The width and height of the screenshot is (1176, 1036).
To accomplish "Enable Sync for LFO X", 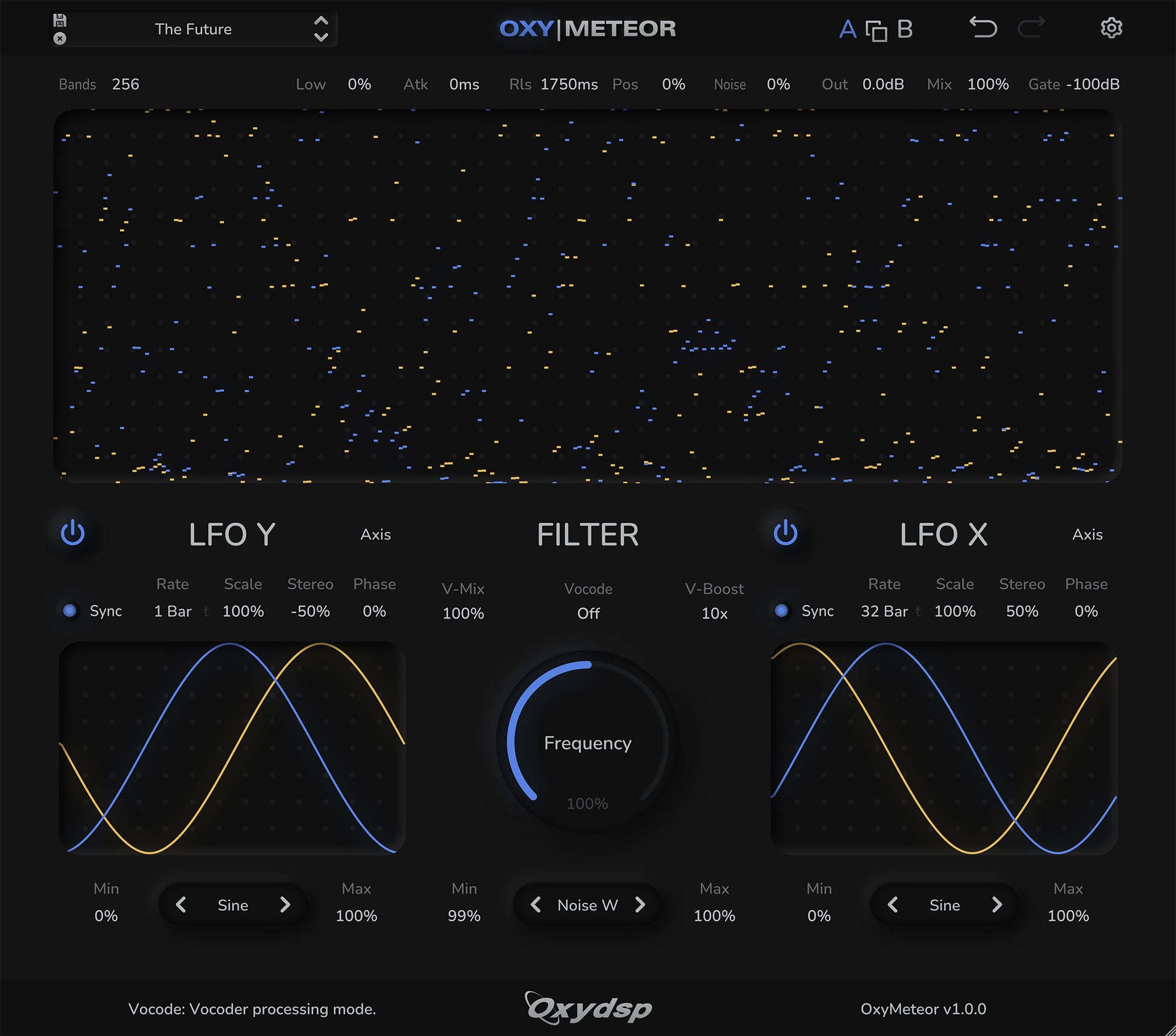I will pos(781,611).
